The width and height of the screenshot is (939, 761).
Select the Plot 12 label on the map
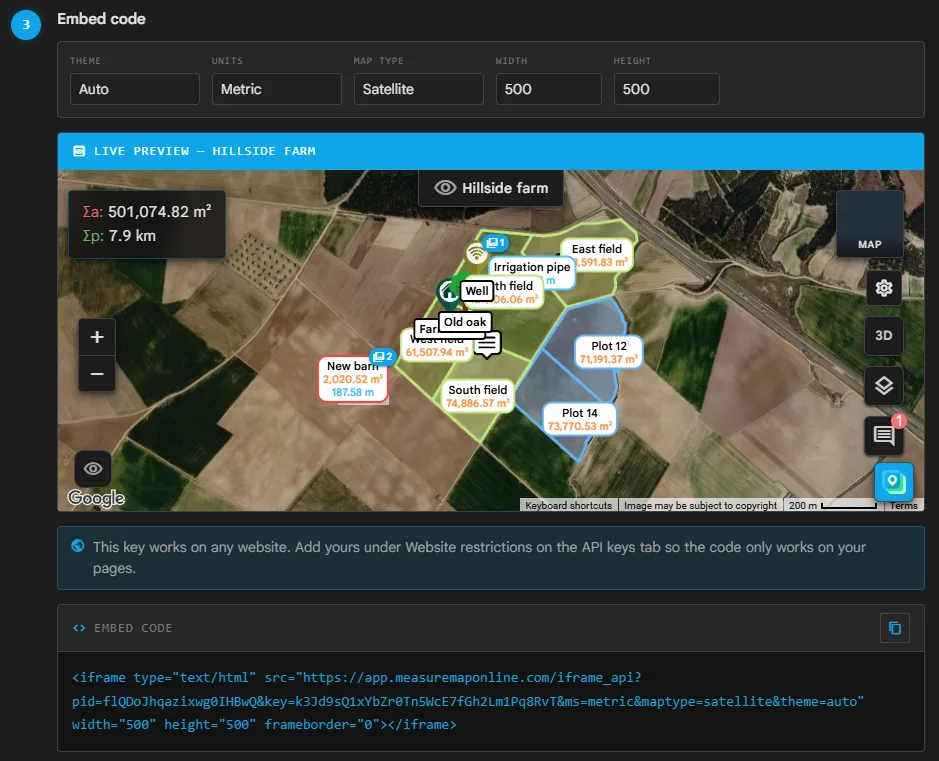click(608, 352)
